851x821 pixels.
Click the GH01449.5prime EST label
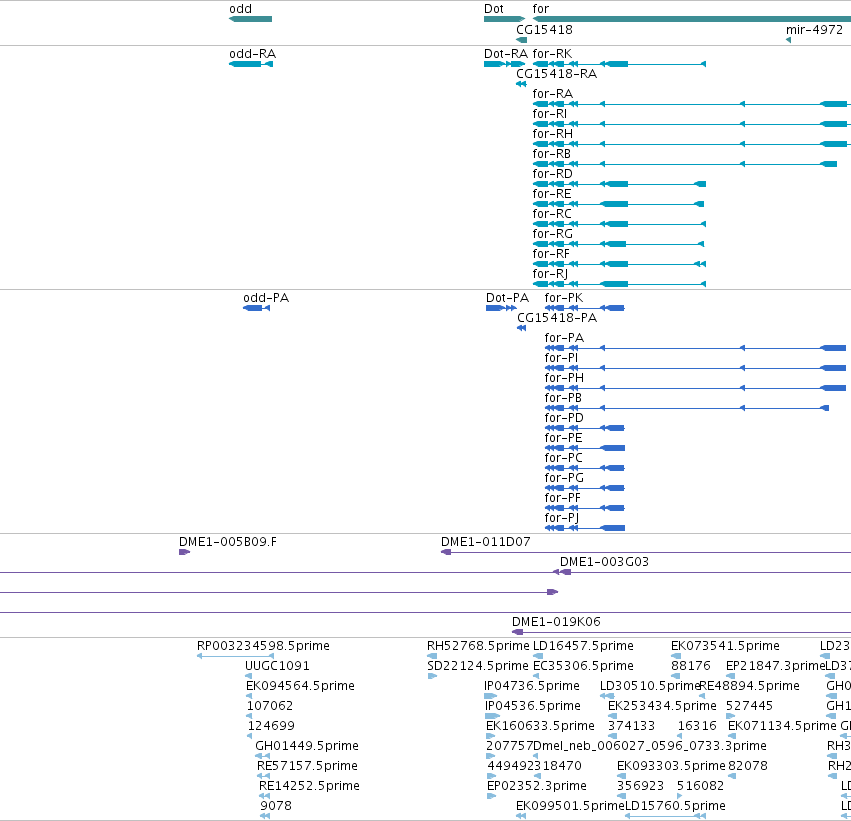click(307, 746)
